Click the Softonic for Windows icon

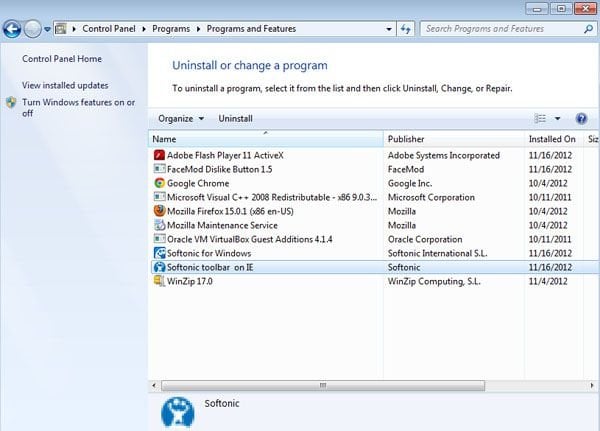pos(159,253)
